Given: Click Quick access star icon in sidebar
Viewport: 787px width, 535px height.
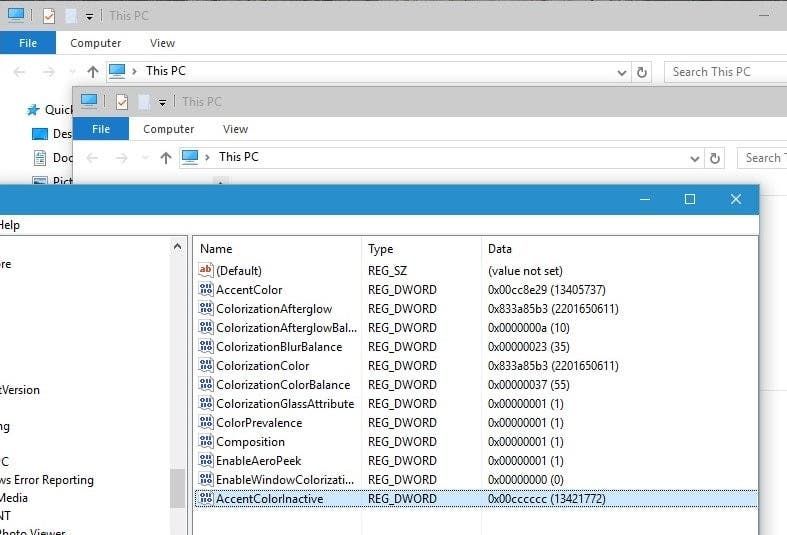Looking at the screenshot, I should coord(33,110).
